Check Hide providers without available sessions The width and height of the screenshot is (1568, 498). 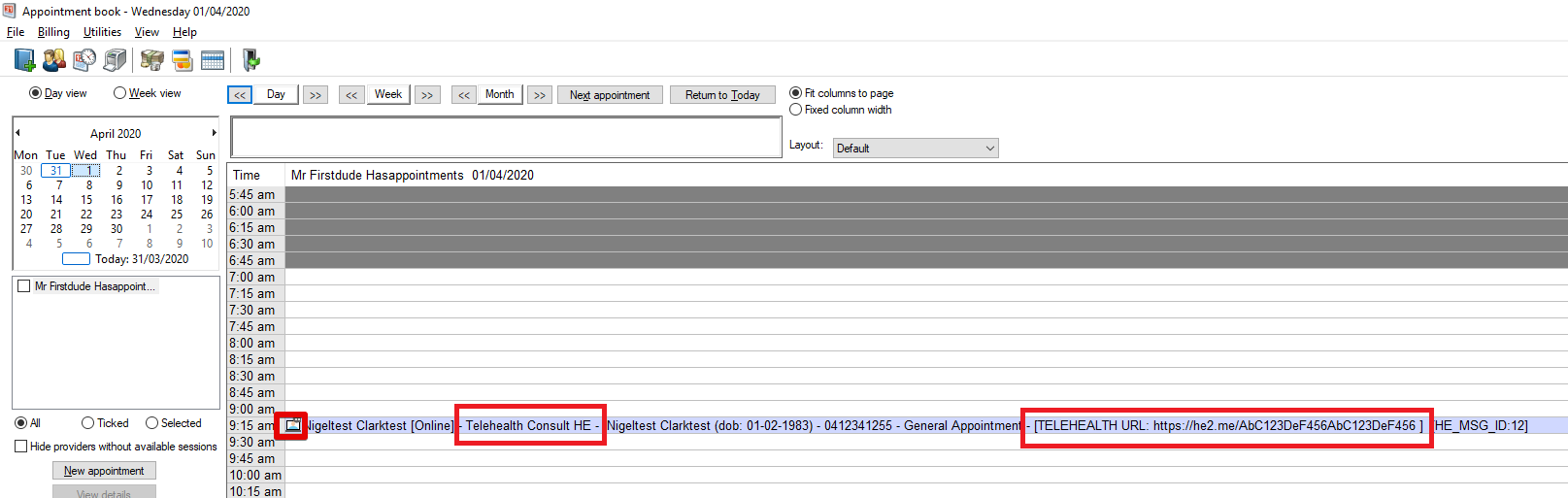point(20,447)
